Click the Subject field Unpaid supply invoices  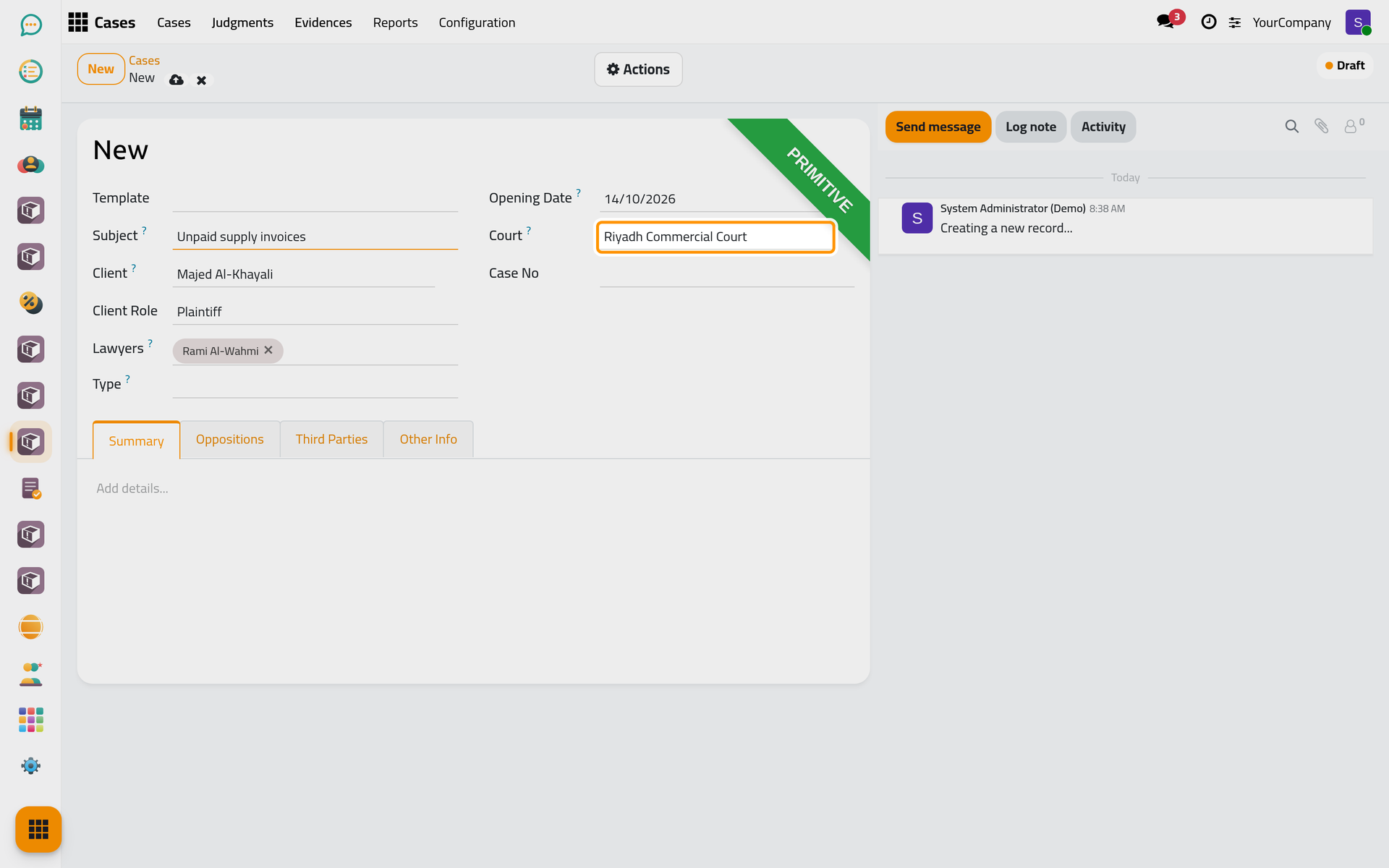point(315,237)
